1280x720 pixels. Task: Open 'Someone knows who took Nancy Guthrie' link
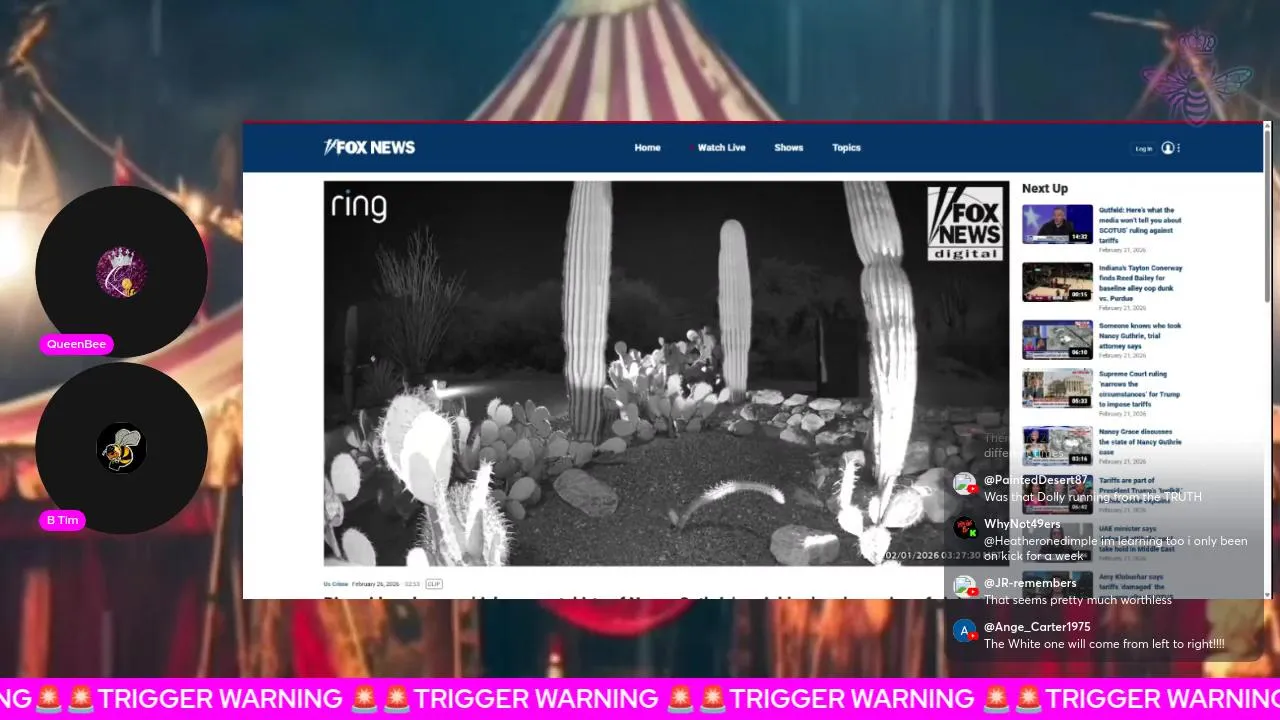[x=1140, y=336]
